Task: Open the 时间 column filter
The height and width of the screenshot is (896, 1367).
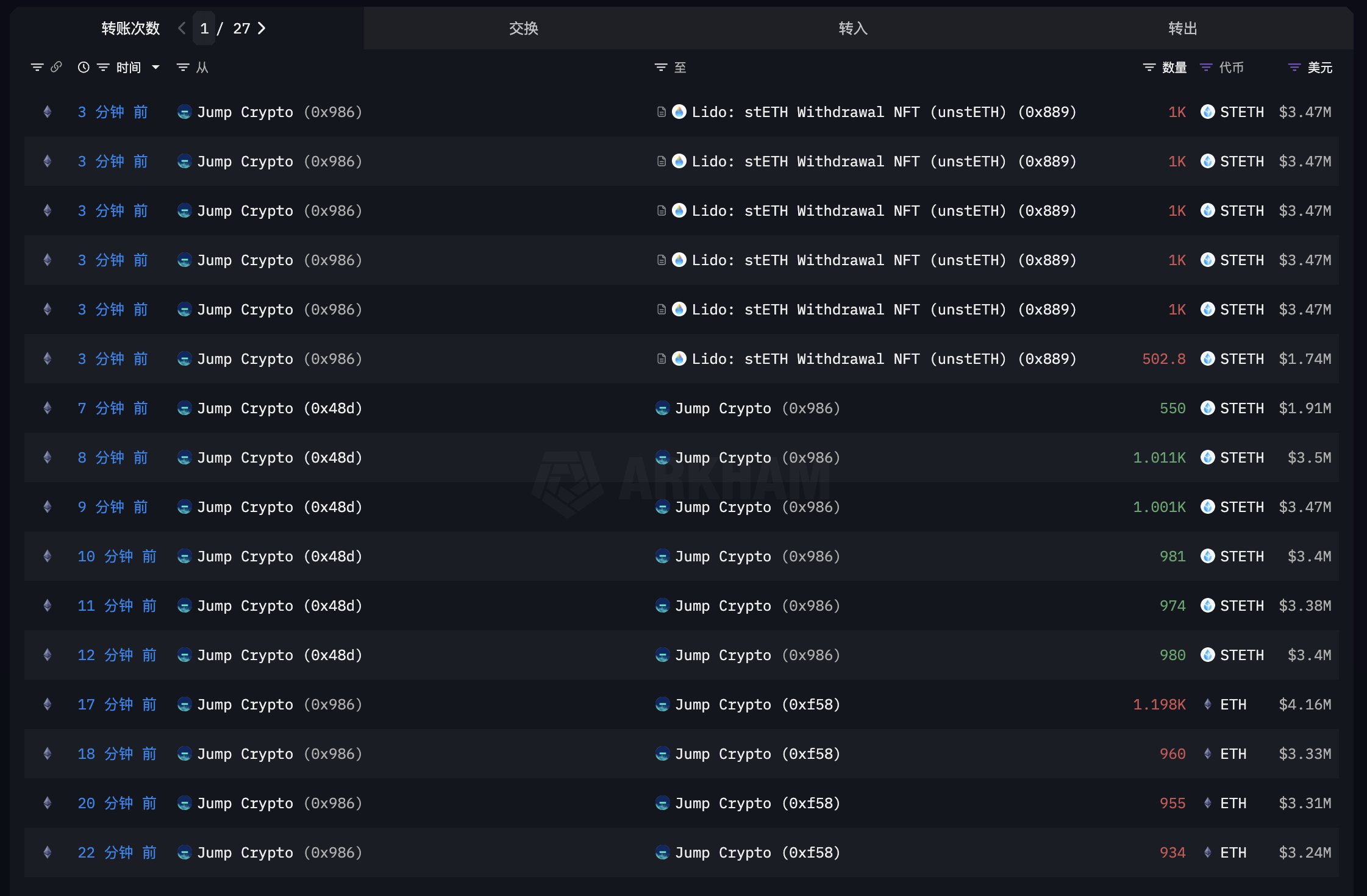Action: point(103,67)
